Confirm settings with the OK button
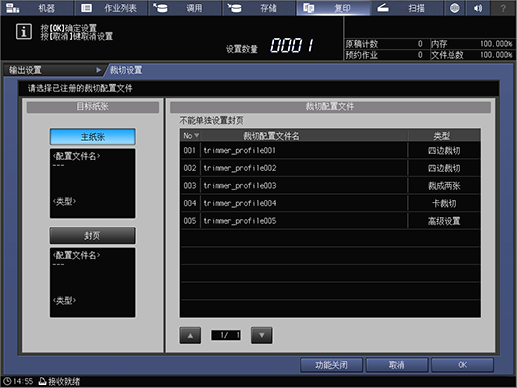The height and width of the screenshot is (388, 517). pyautogui.click(x=462, y=365)
